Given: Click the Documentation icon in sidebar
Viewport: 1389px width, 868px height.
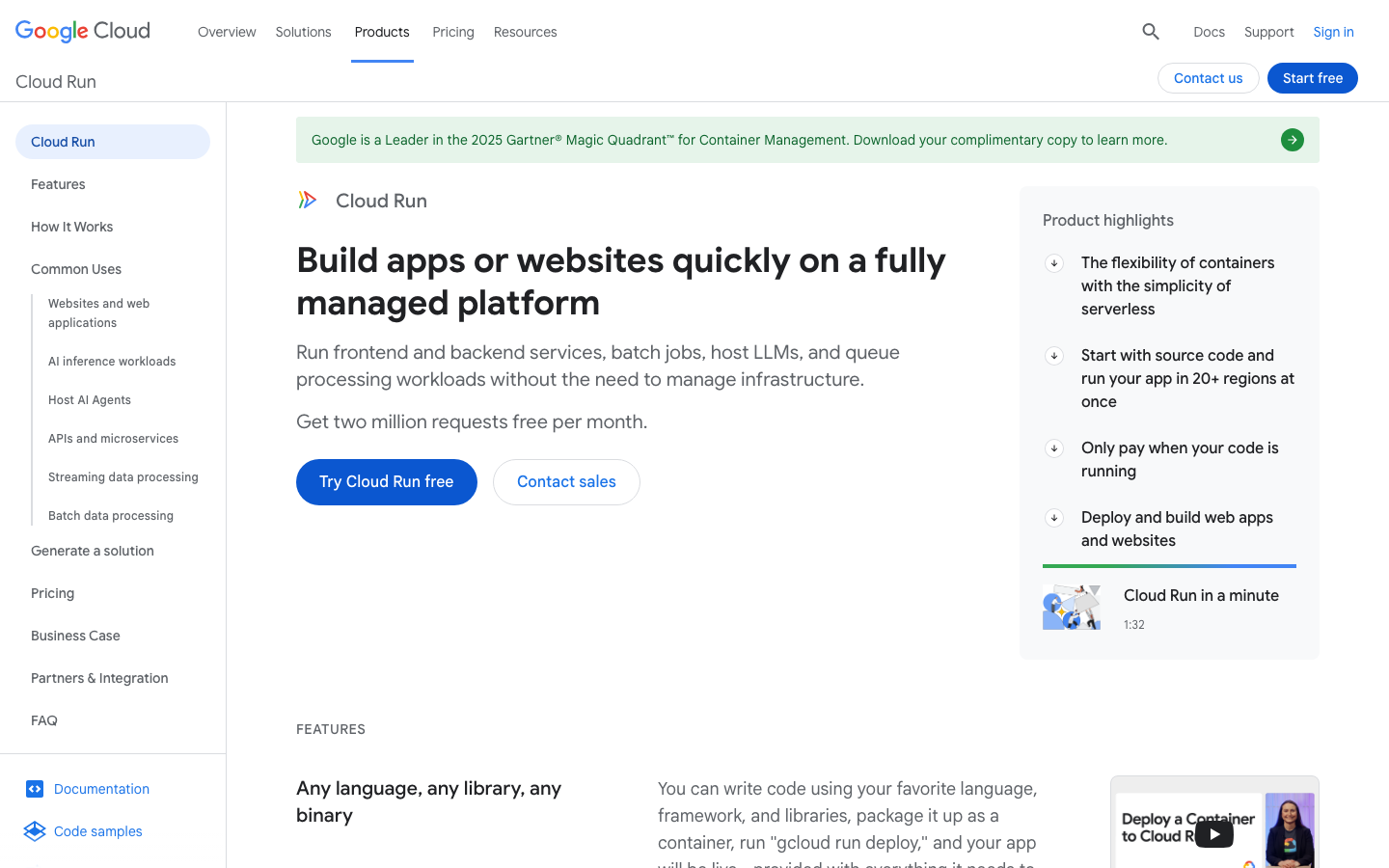Looking at the screenshot, I should point(35,789).
